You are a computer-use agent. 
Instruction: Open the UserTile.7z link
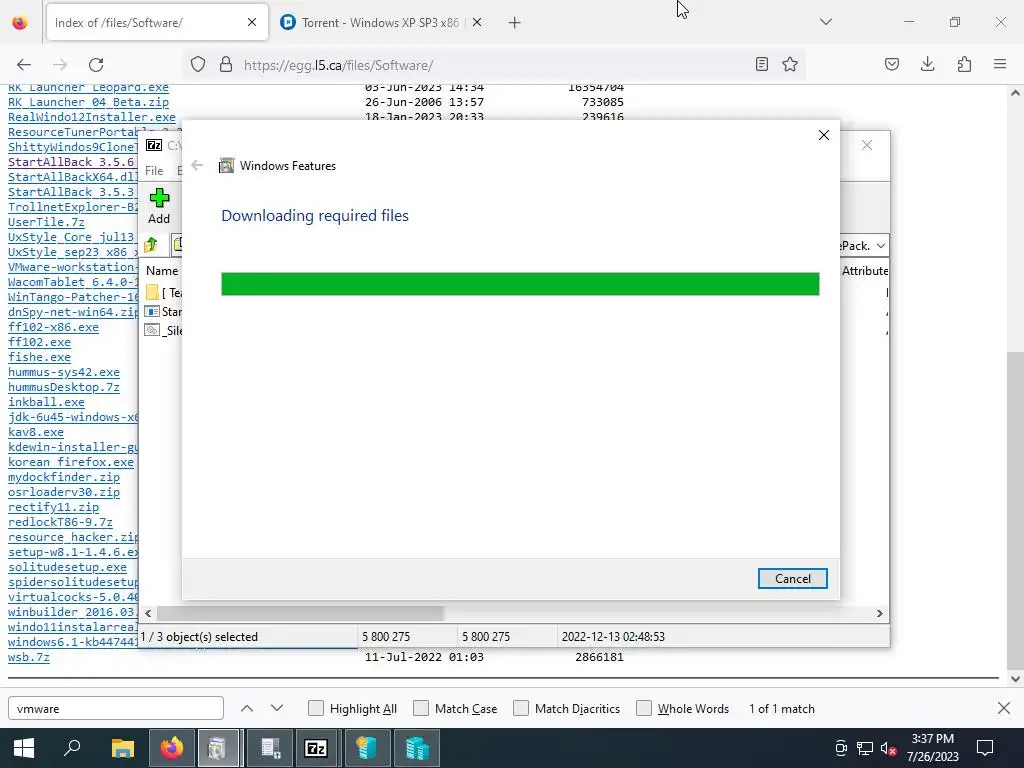[46, 222]
